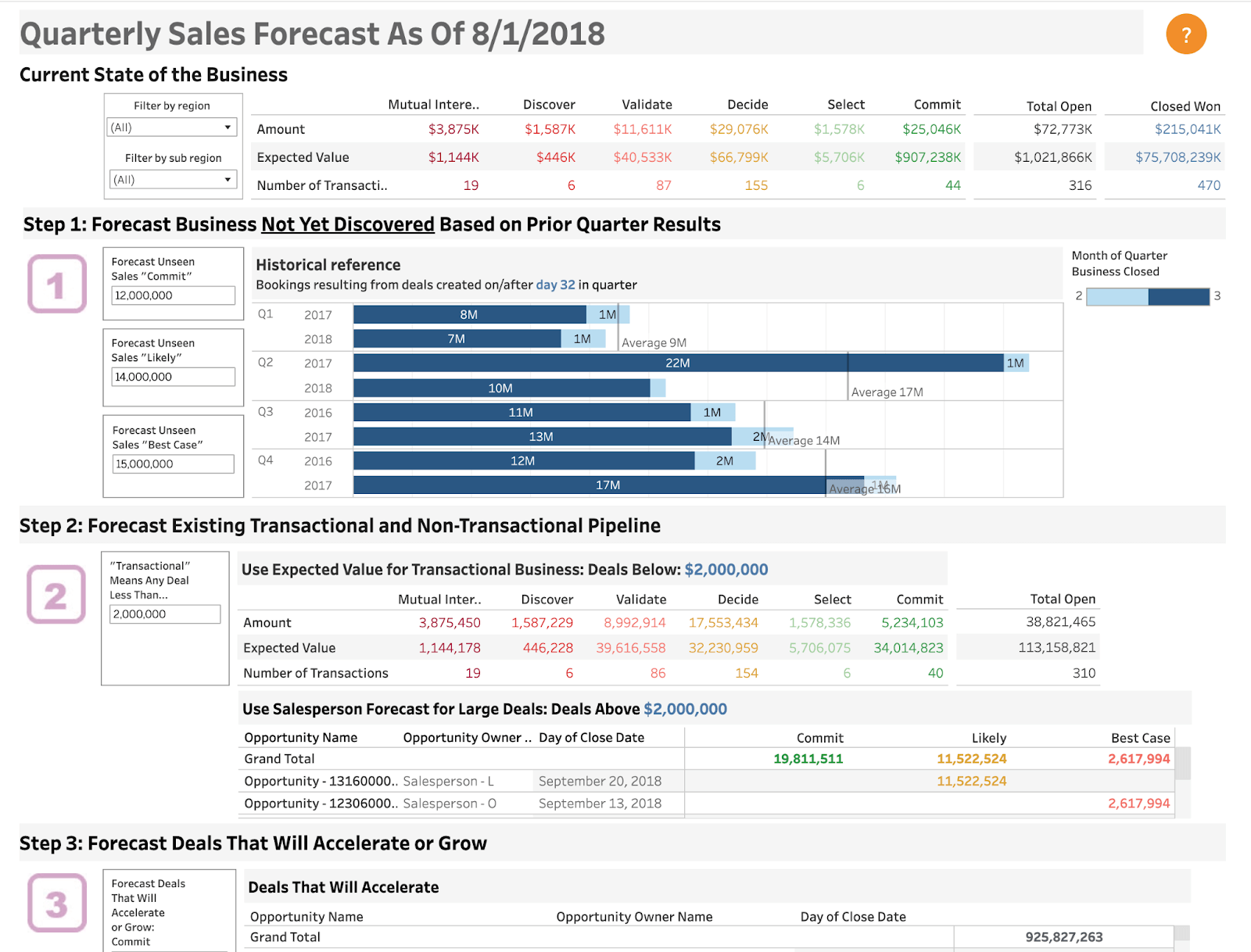Click the Total Open amount $72,773K
This screenshot has width=1251, height=952.
tap(1063, 129)
